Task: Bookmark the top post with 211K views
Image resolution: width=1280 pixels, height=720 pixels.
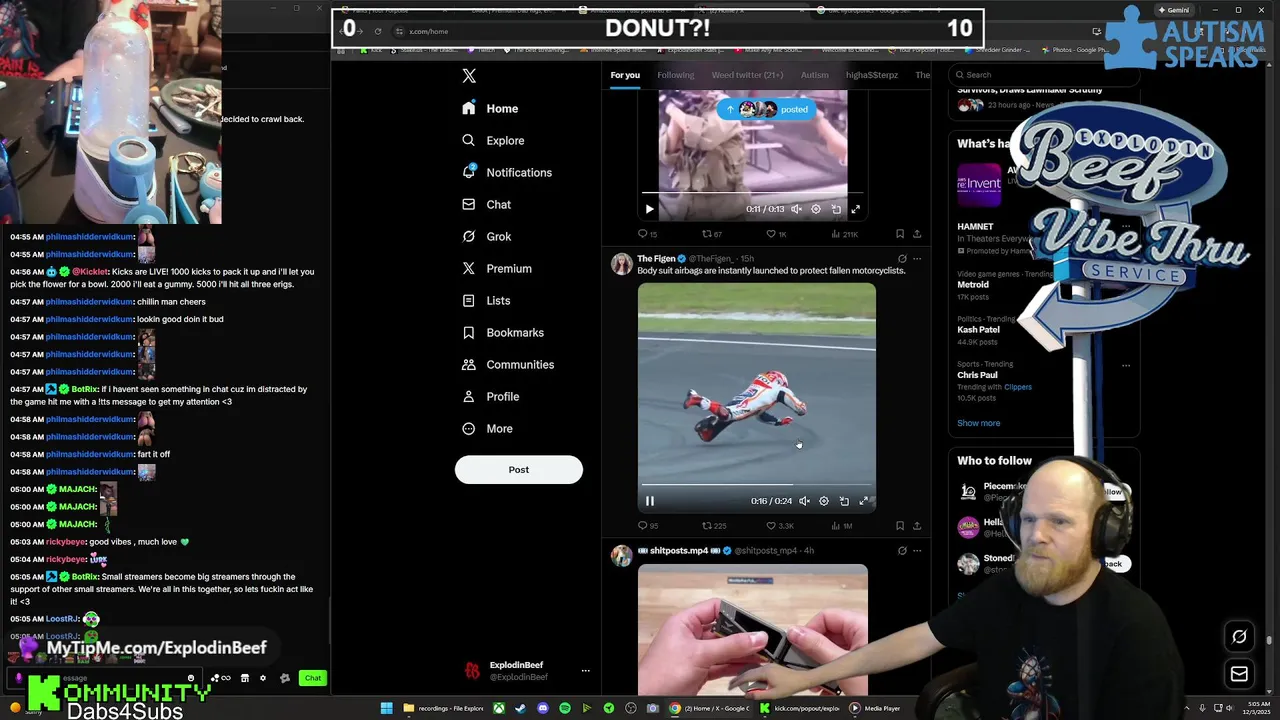Action: (x=900, y=234)
